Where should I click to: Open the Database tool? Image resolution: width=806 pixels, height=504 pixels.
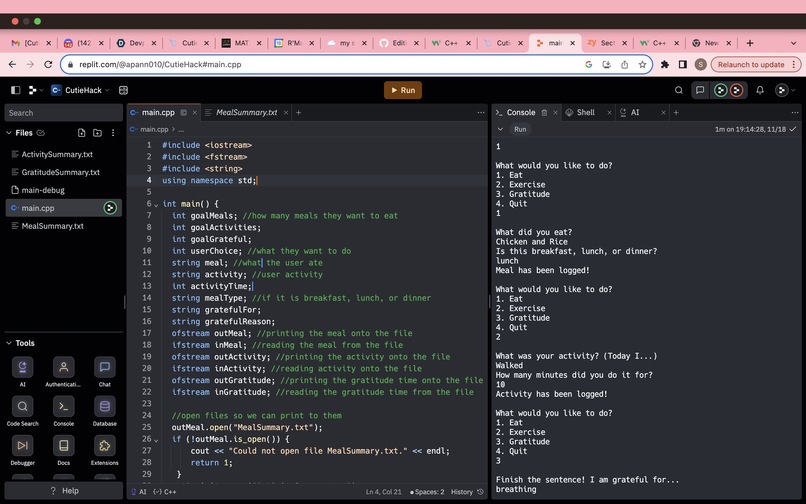(104, 406)
